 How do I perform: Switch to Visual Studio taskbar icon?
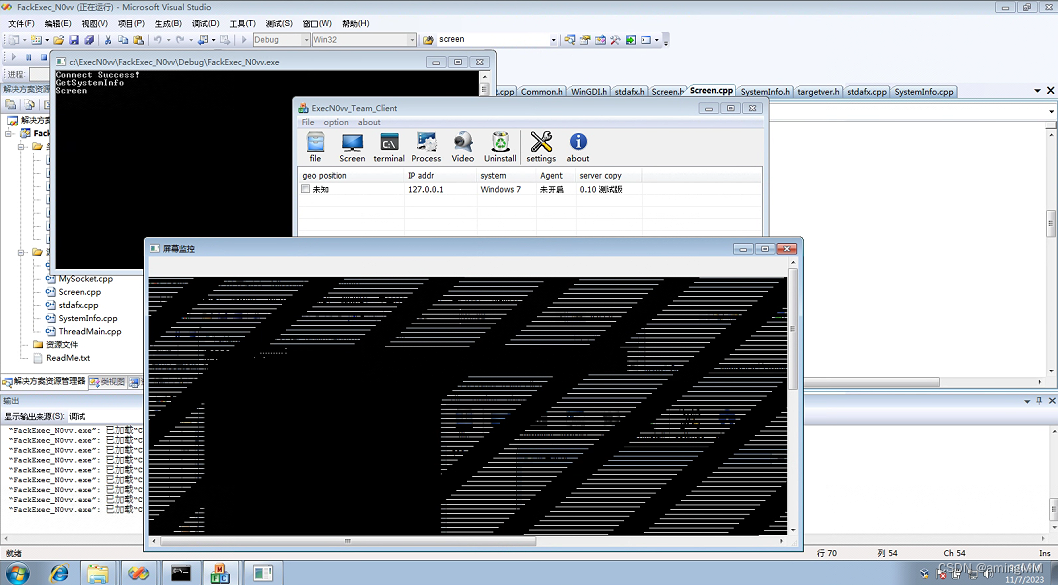tap(139, 574)
